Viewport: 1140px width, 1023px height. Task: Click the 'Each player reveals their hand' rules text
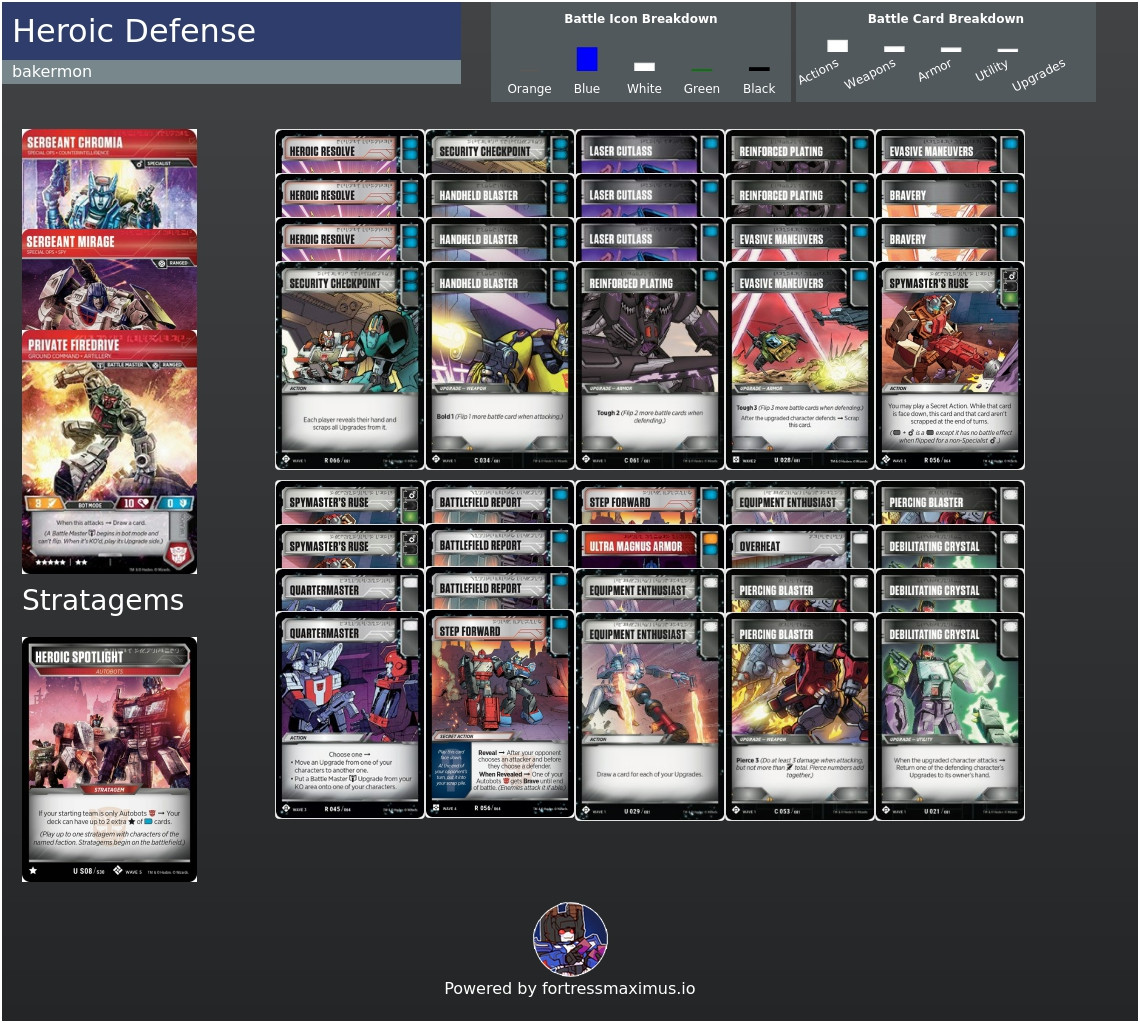tap(350, 424)
